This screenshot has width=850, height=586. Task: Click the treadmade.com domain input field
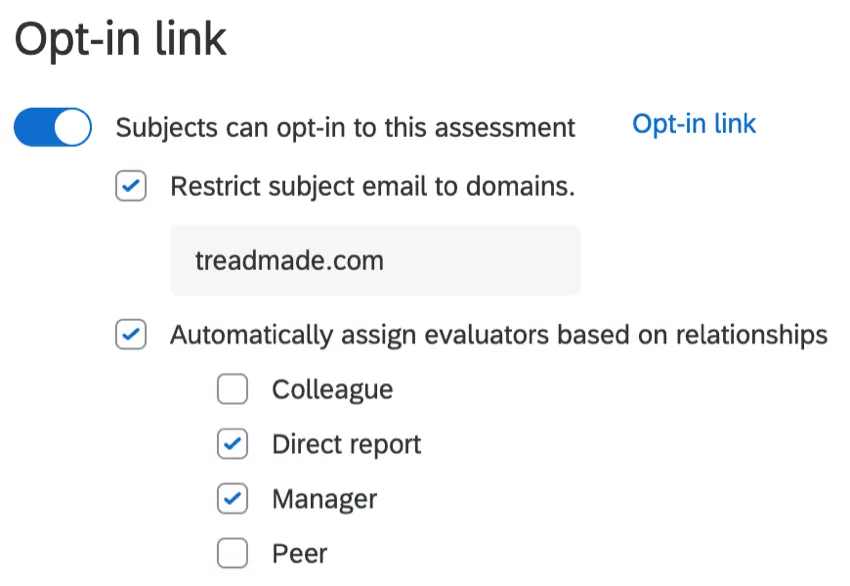click(375, 260)
